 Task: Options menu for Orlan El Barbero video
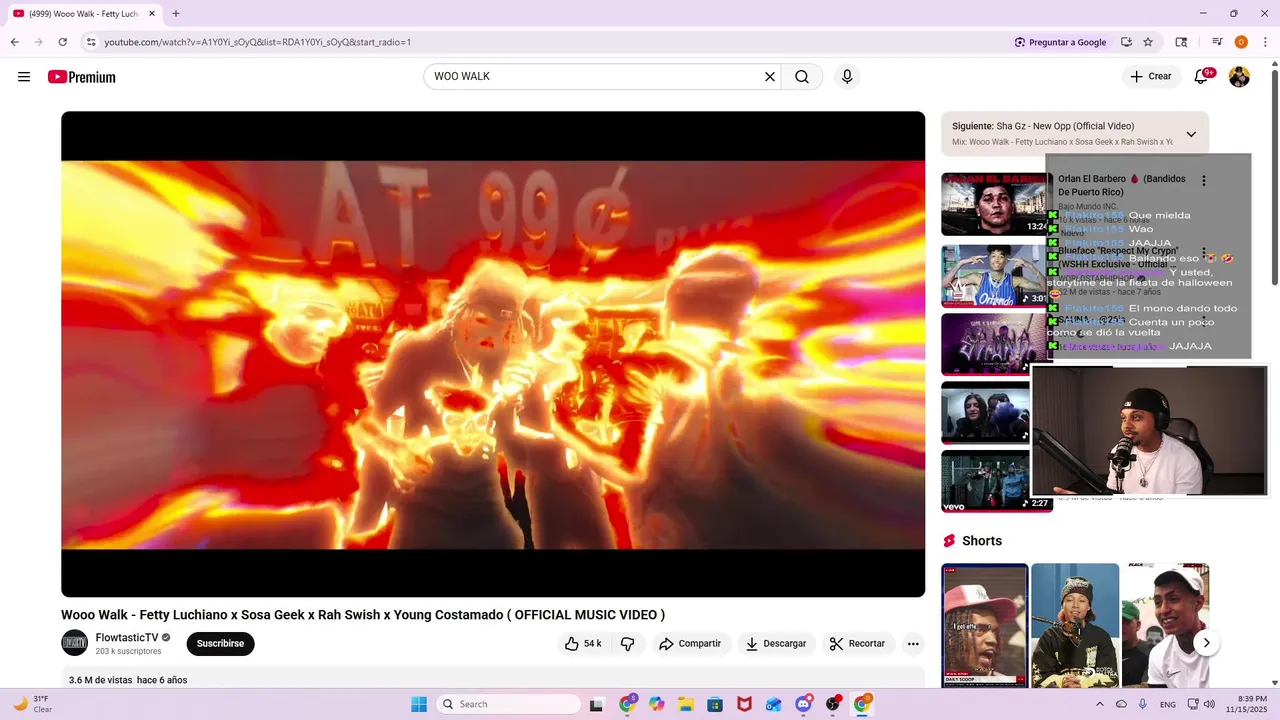(1204, 181)
